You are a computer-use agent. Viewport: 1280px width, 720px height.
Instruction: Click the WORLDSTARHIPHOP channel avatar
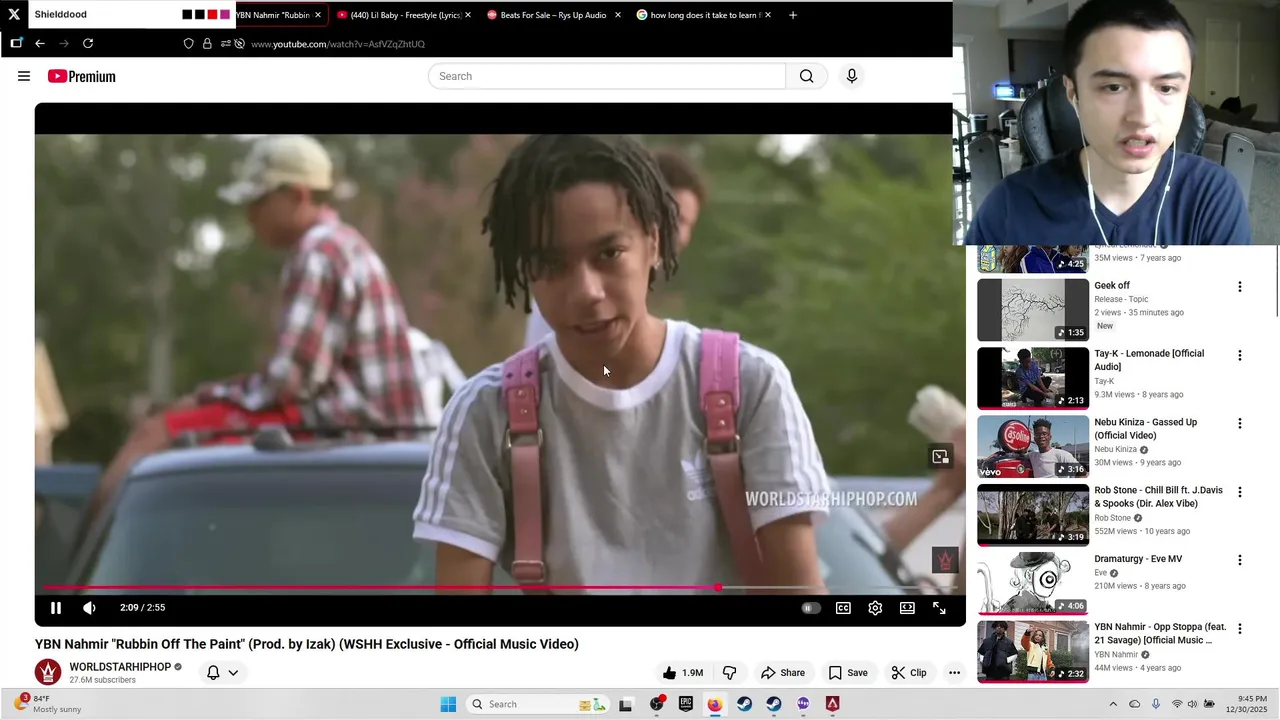[x=48, y=672]
